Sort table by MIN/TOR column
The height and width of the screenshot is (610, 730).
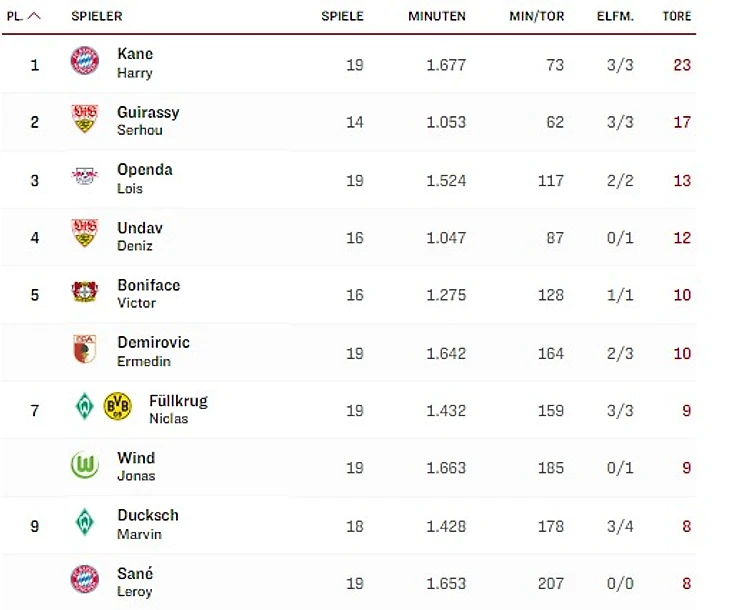pyautogui.click(x=536, y=16)
